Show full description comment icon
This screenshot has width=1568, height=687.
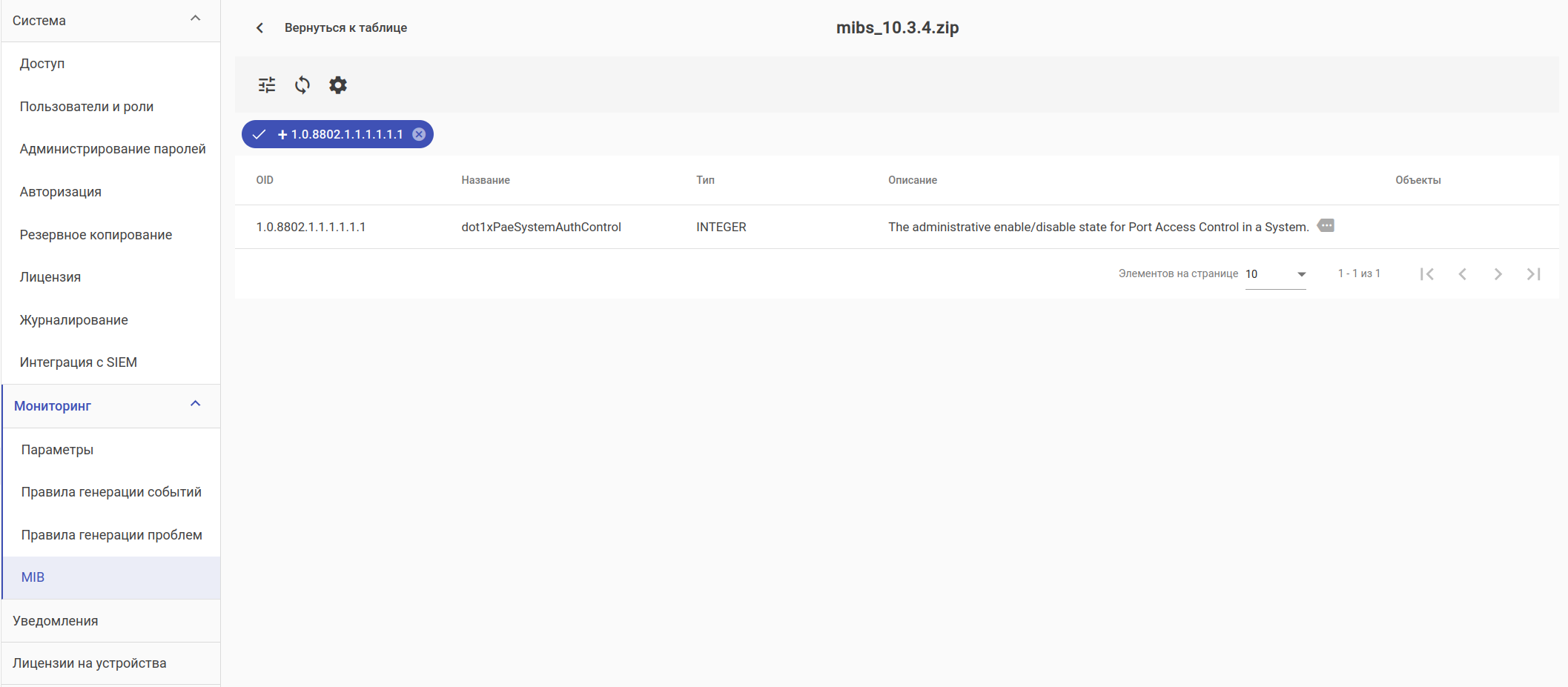click(1326, 225)
